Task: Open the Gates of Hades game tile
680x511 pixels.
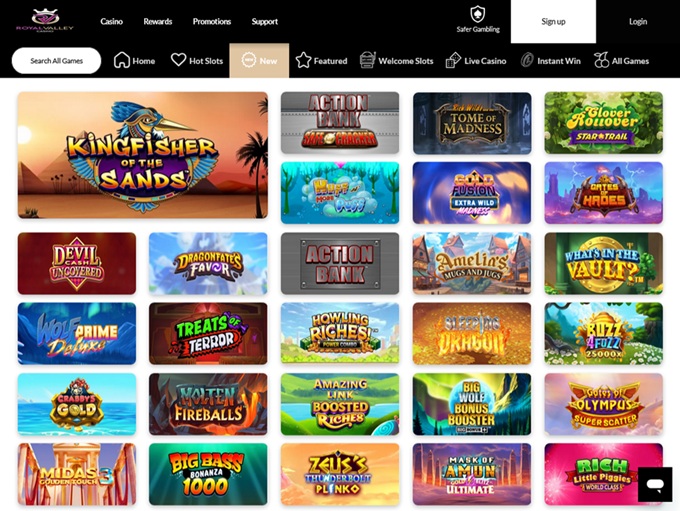Action: point(604,193)
